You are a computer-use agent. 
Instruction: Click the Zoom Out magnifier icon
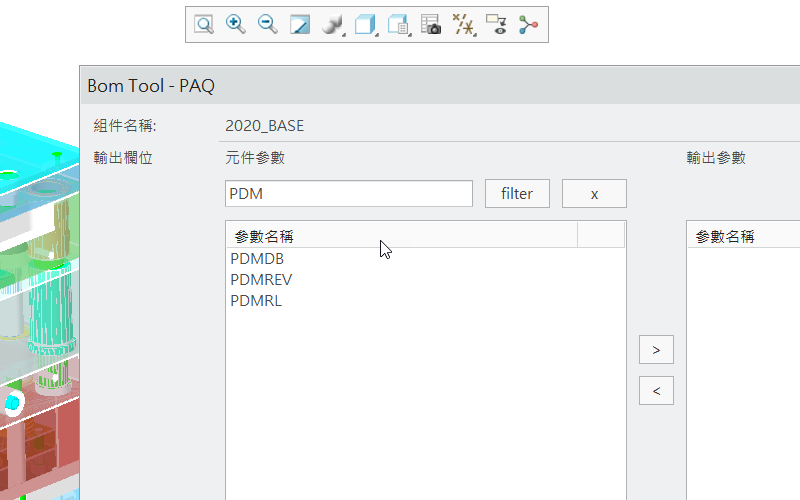[x=268, y=25]
